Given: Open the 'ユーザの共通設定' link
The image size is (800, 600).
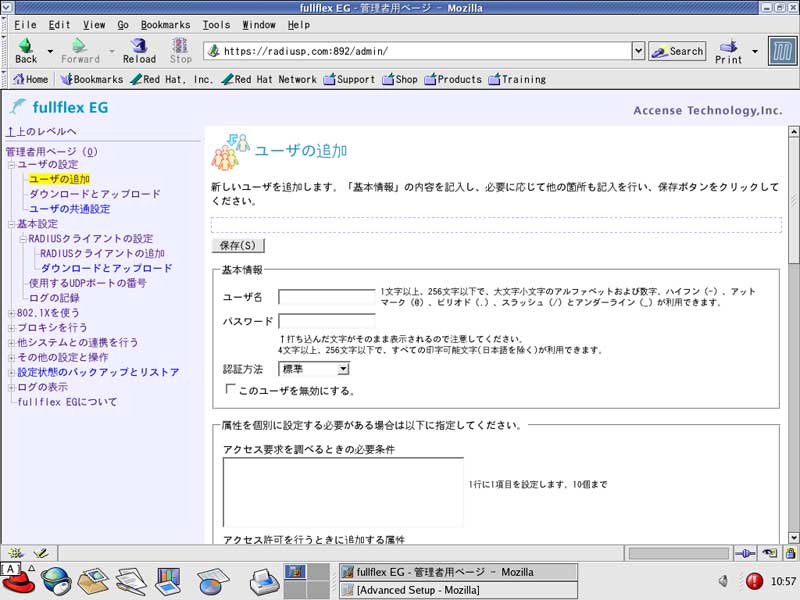Looking at the screenshot, I should pos(69,209).
